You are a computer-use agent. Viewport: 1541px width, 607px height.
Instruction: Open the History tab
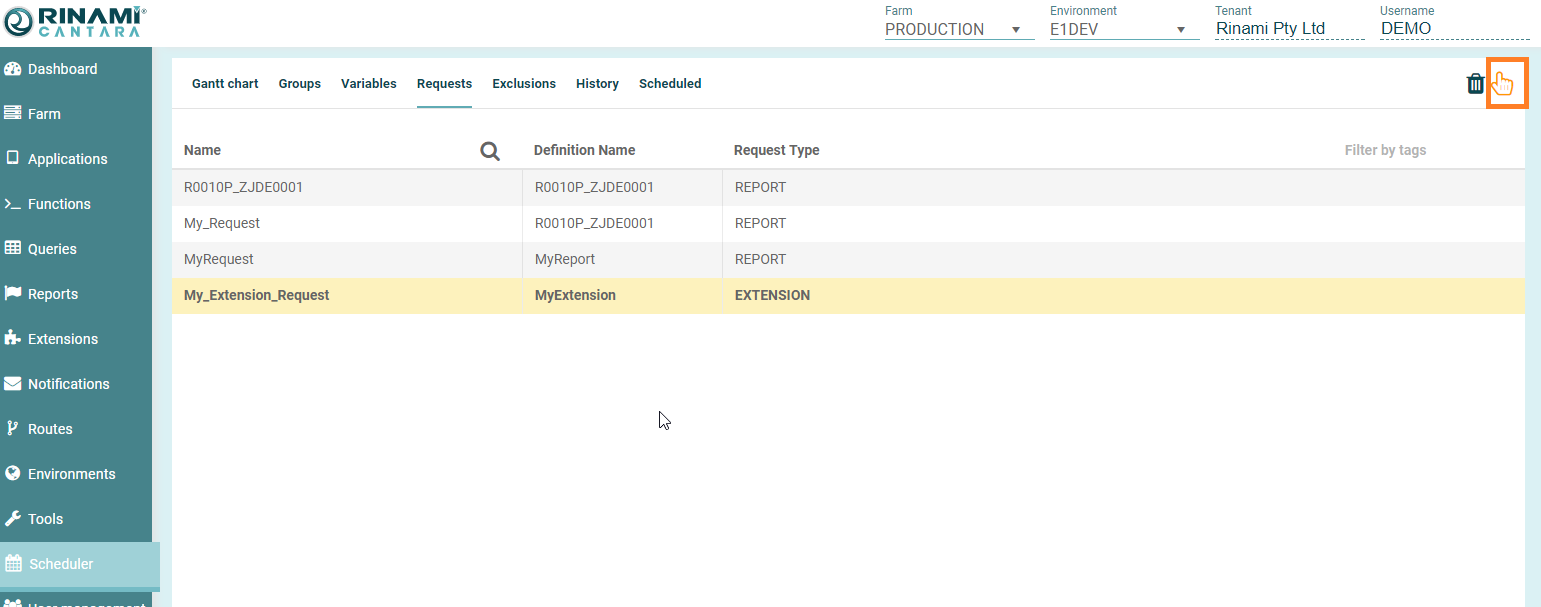coord(597,84)
